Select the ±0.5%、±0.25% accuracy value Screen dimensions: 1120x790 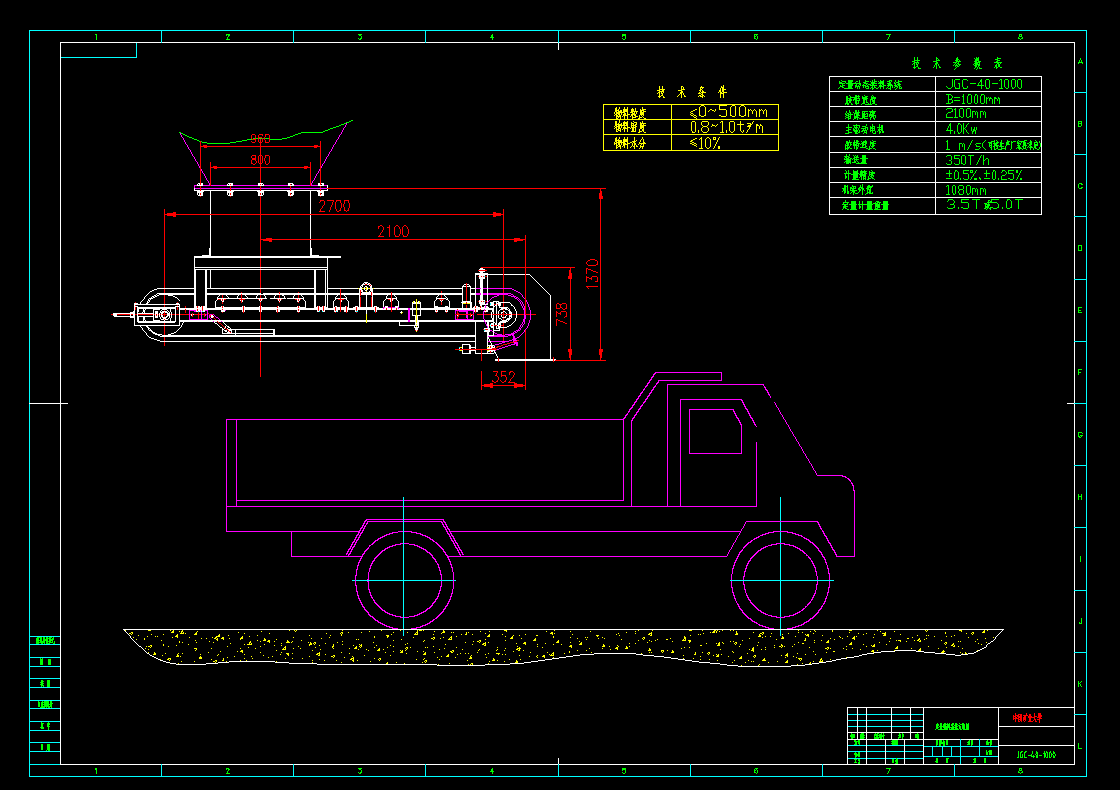(983, 175)
